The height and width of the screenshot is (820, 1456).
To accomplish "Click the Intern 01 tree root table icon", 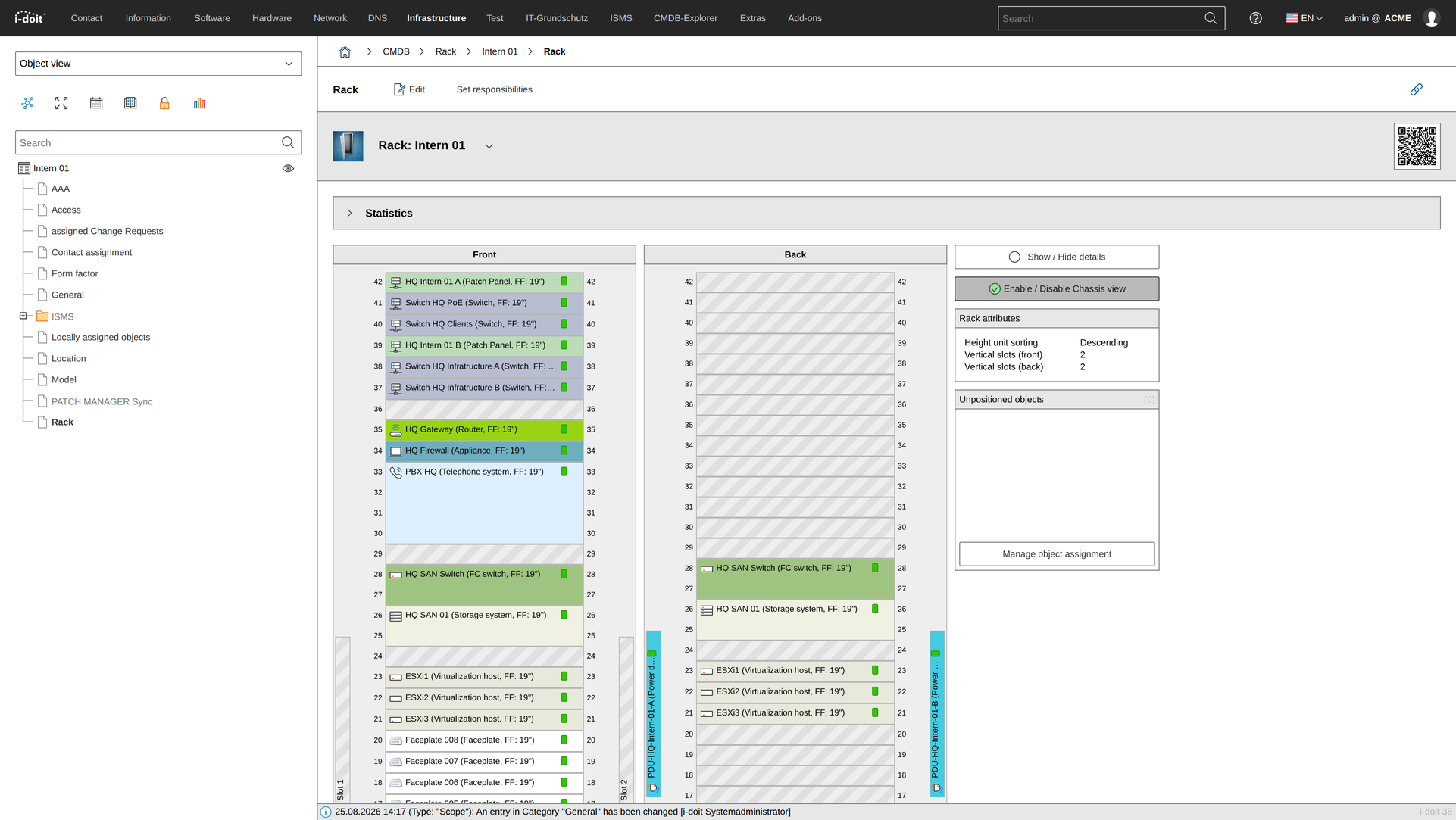I will pos(24,168).
